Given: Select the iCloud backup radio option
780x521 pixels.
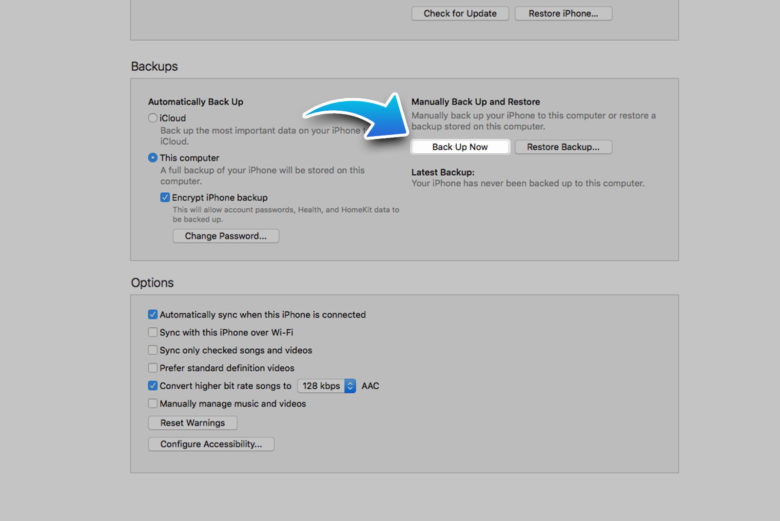Looking at the screenshot, I should [153, 118].
